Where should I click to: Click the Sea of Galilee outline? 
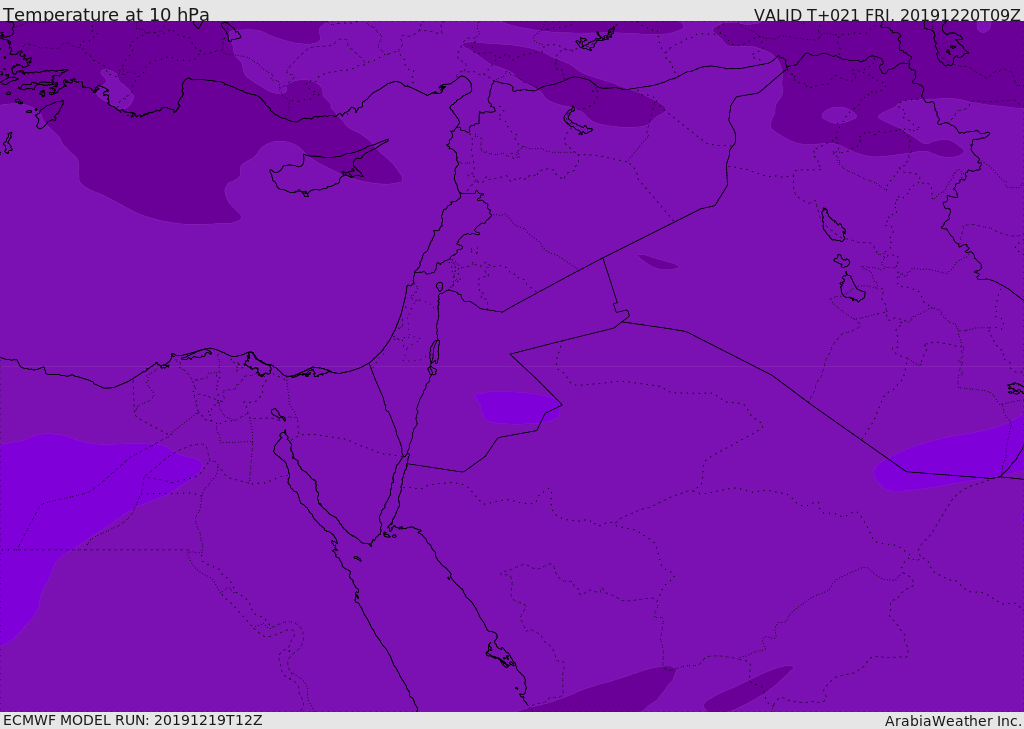(x=440, y=287)
